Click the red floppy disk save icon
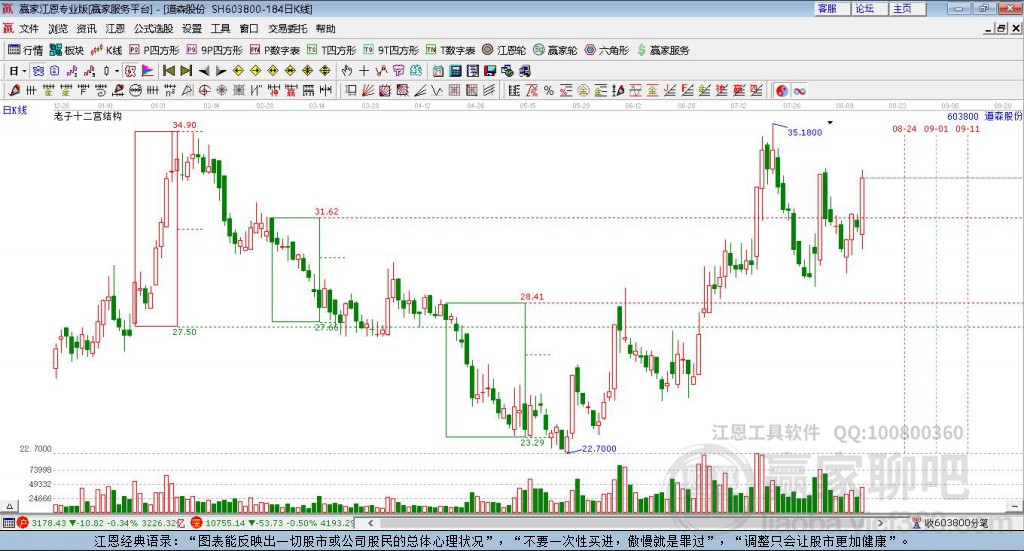 tap(490, 71)
